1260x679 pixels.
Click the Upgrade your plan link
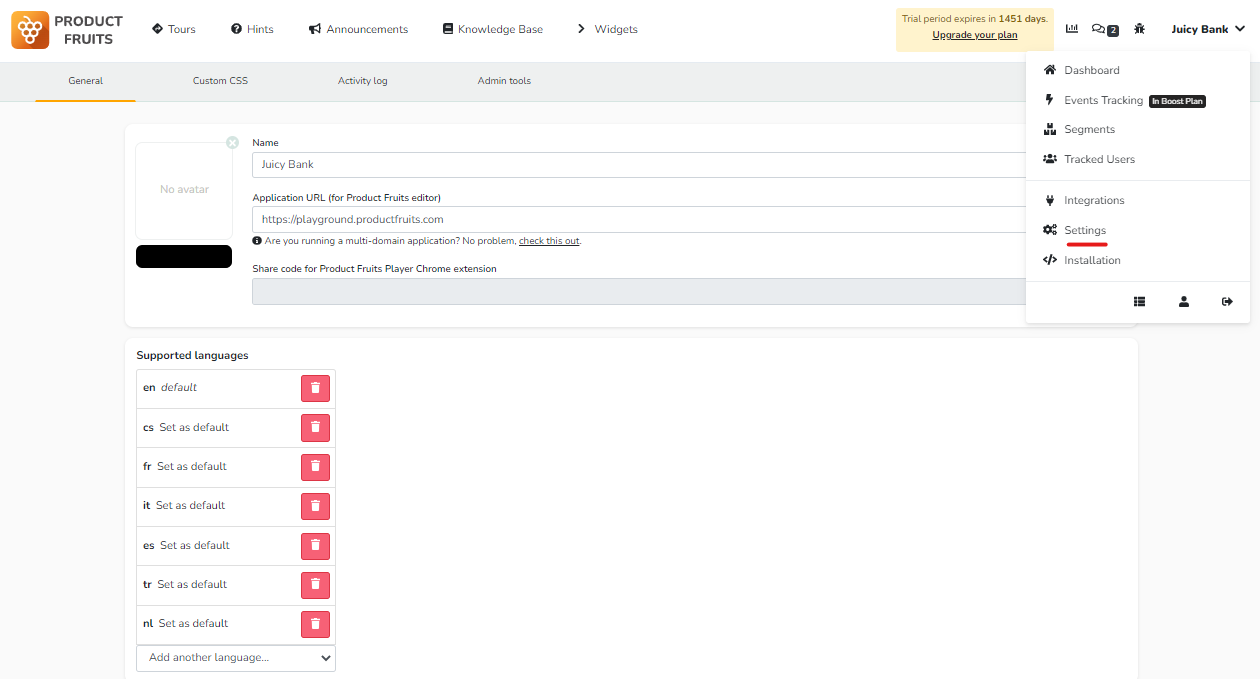point(975,35)
